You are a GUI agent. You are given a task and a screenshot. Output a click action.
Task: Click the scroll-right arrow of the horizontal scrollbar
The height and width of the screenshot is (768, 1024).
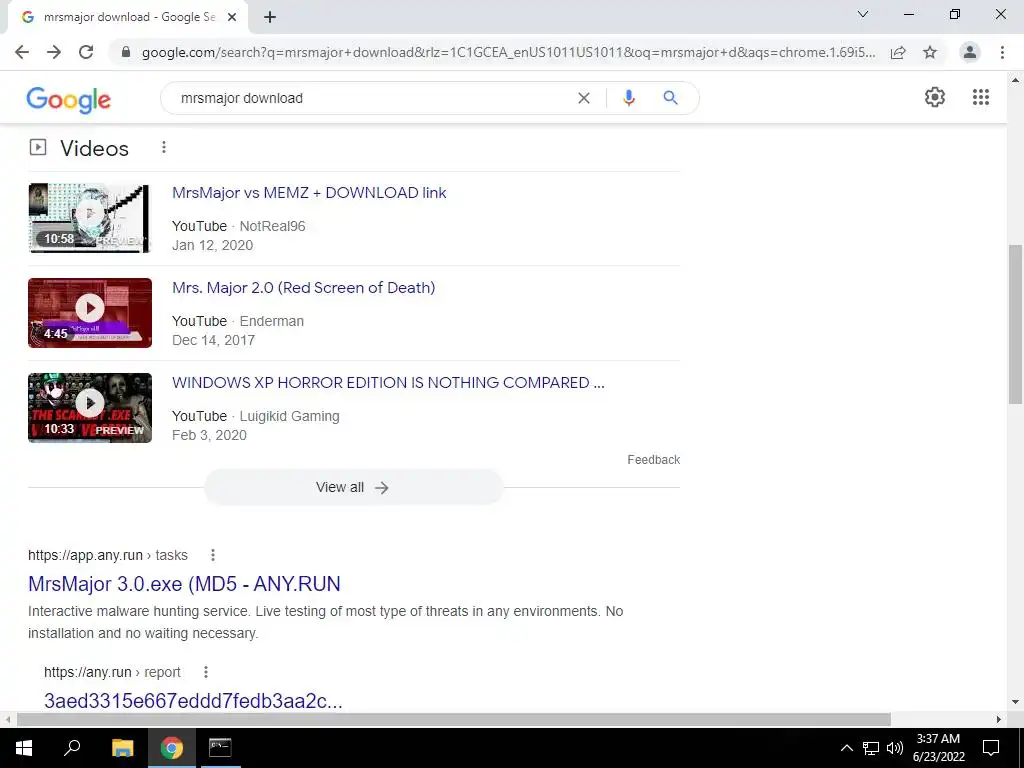(999, 719)
